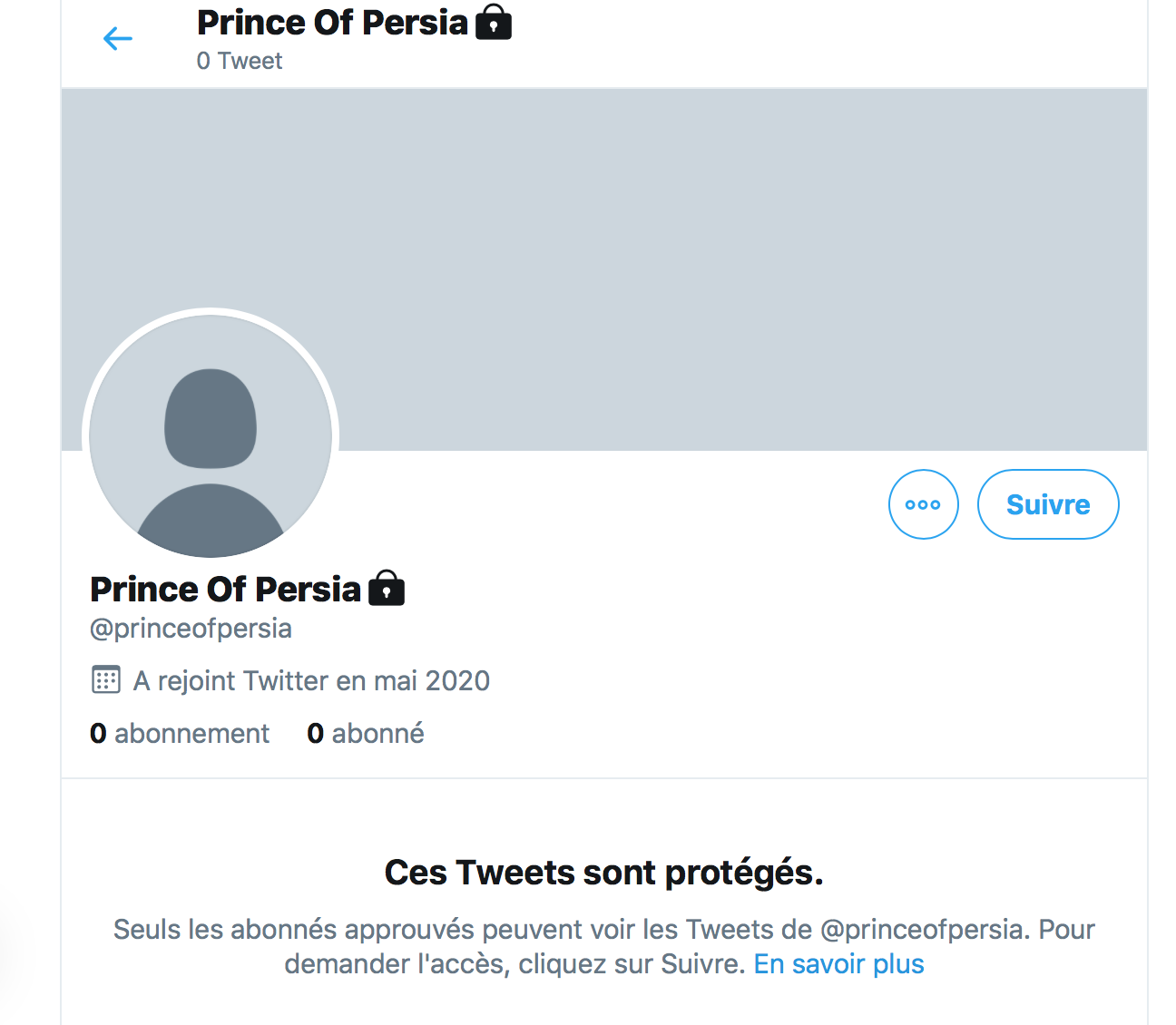The width and height of the screenshot is (1176, 1025).
Task: Click "A rejoint Twitter en mai 2020" text
Action: 311,680
